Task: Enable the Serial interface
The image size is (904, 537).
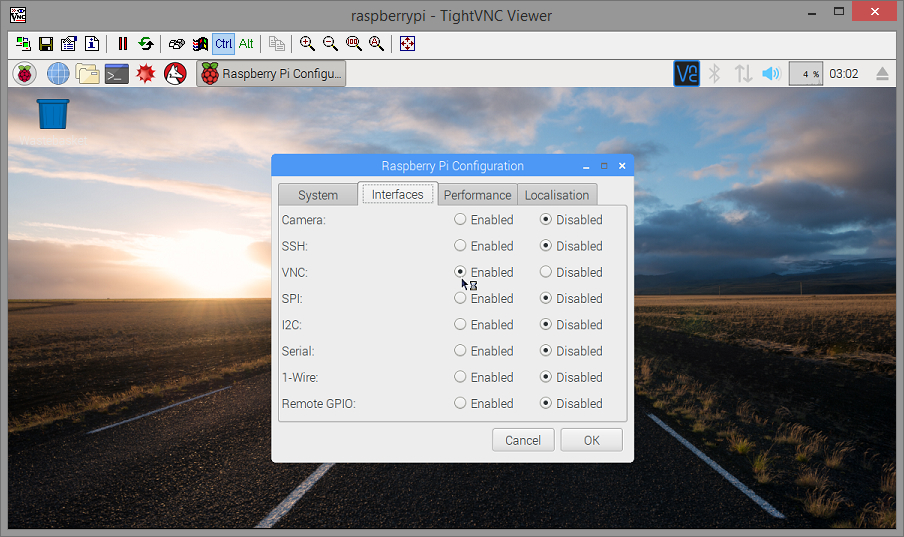Action: point(484,351)
